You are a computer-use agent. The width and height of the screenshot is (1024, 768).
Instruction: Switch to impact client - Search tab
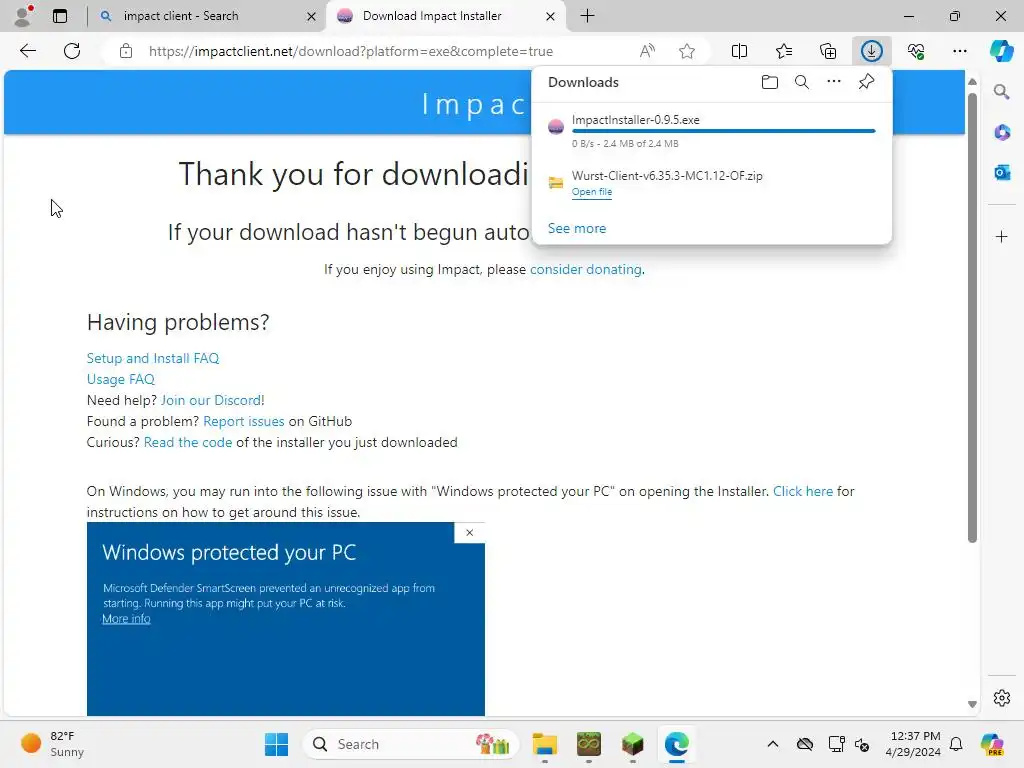tap(208, 16)
